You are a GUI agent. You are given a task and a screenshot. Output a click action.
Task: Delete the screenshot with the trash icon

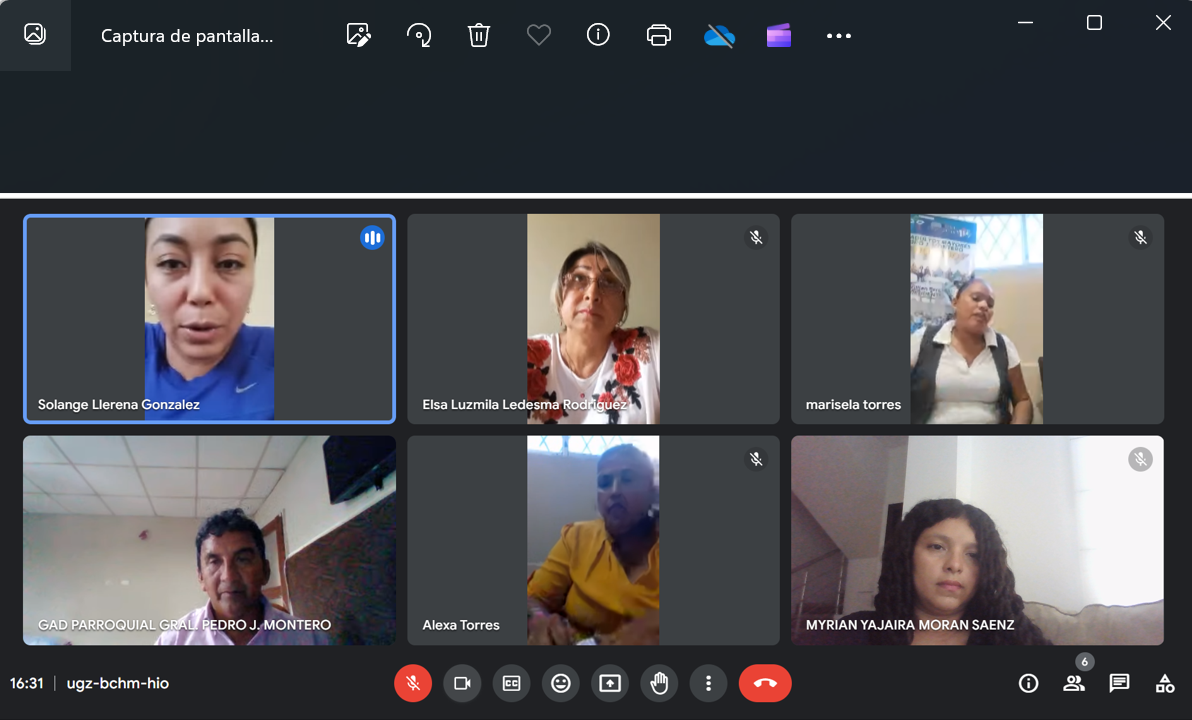pyautogui.click(x=479, y=35)
